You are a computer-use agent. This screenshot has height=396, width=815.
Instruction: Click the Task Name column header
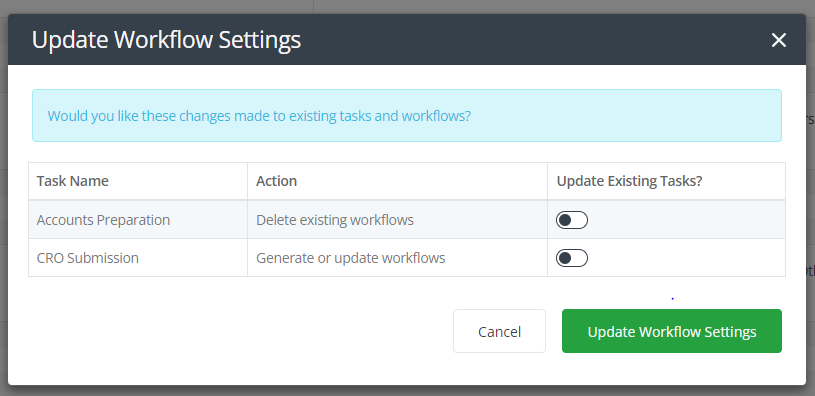(x=138, y=181)
